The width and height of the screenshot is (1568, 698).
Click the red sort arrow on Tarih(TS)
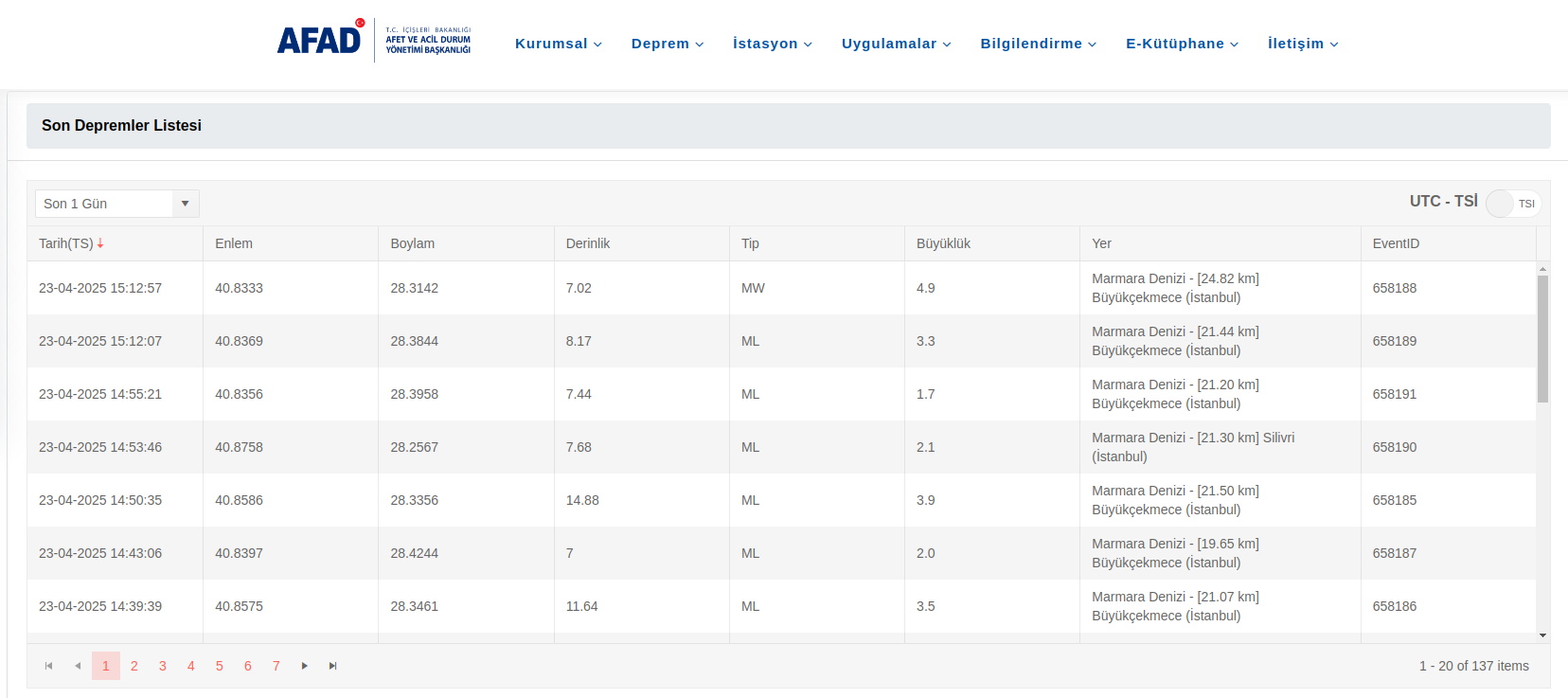100,243
